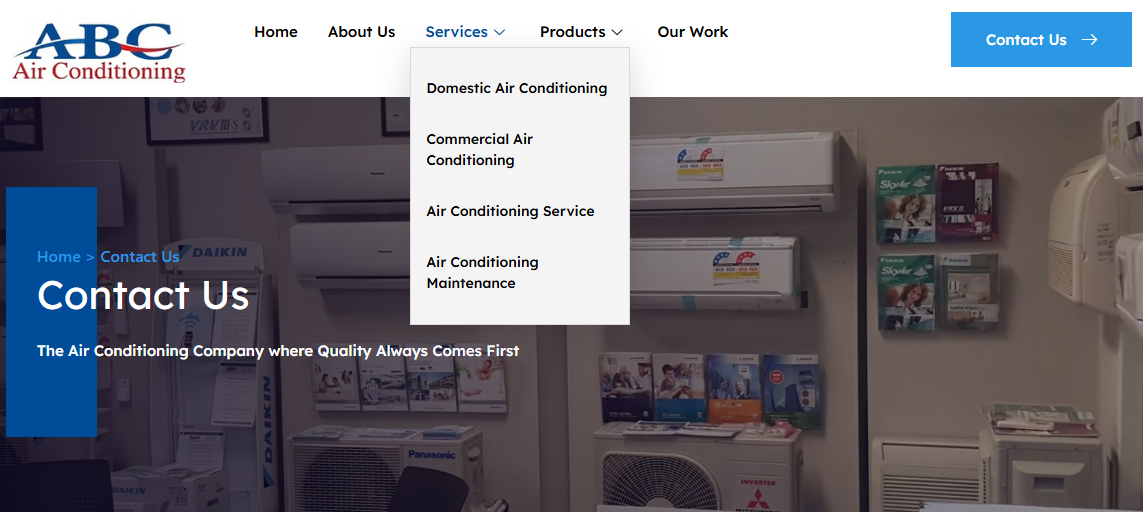Click the Contact Us breadcrumb link

pos(140,257)
